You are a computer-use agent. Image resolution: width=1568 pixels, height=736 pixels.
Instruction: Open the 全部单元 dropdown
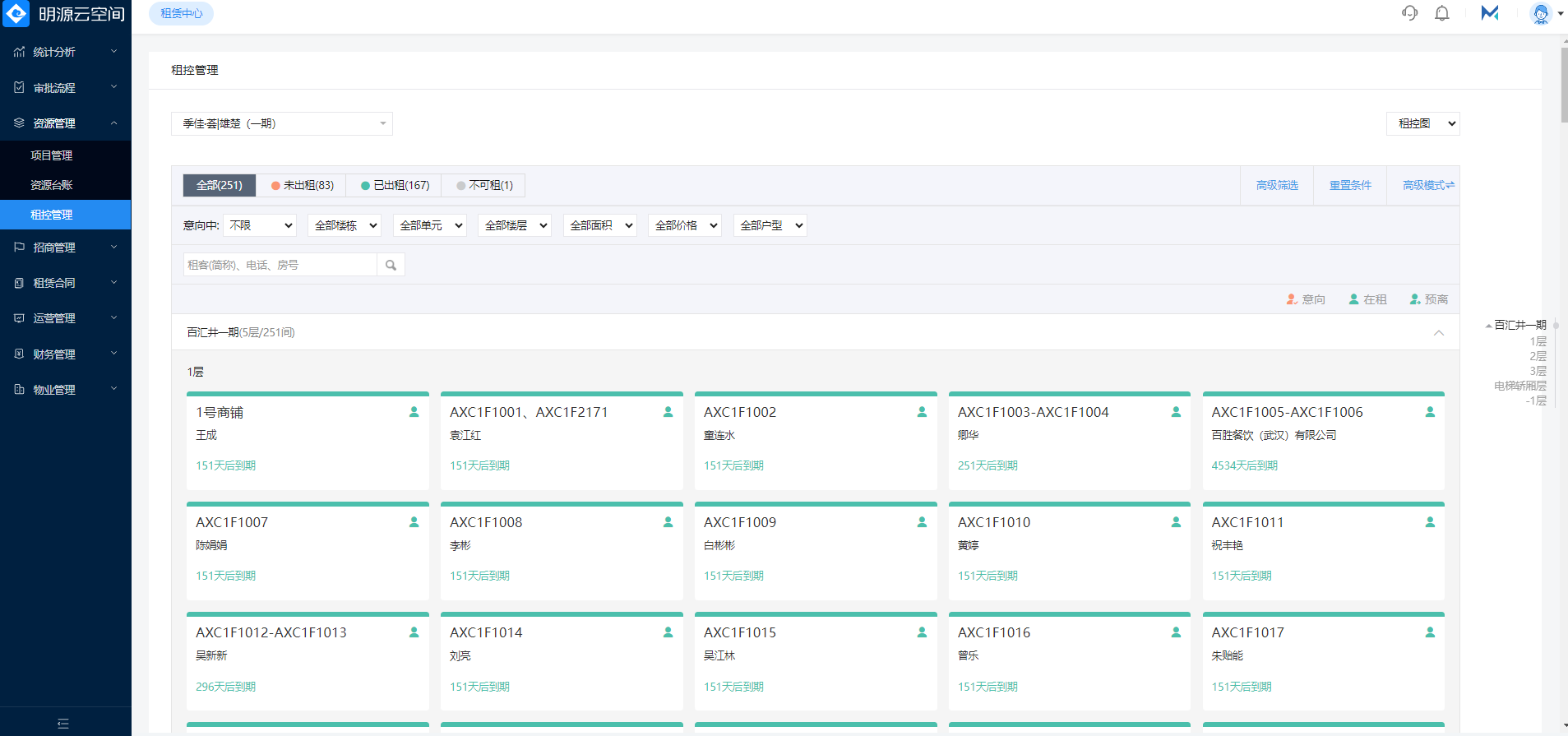[x=430, y=225]
